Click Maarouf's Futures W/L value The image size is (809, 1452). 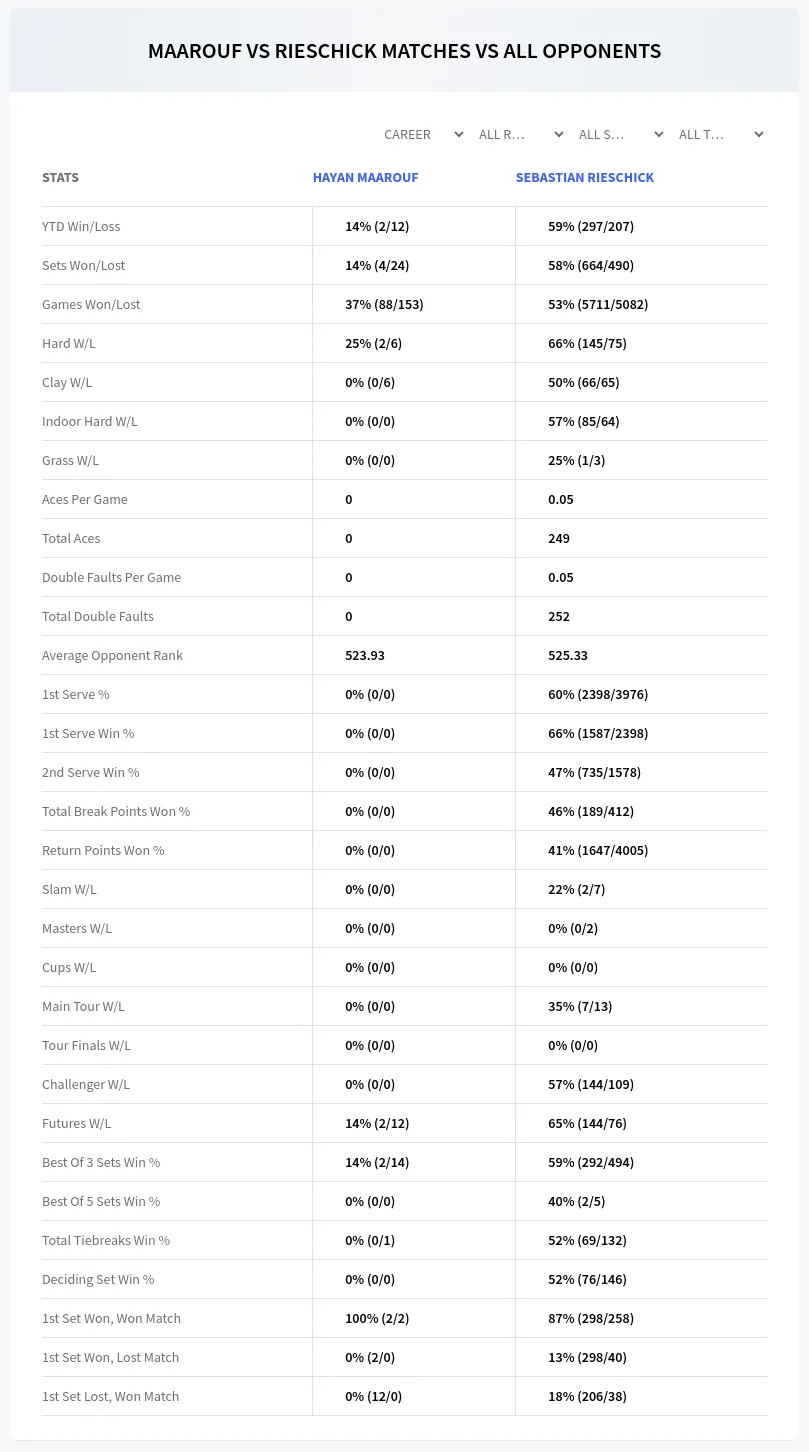[377, 1123]
